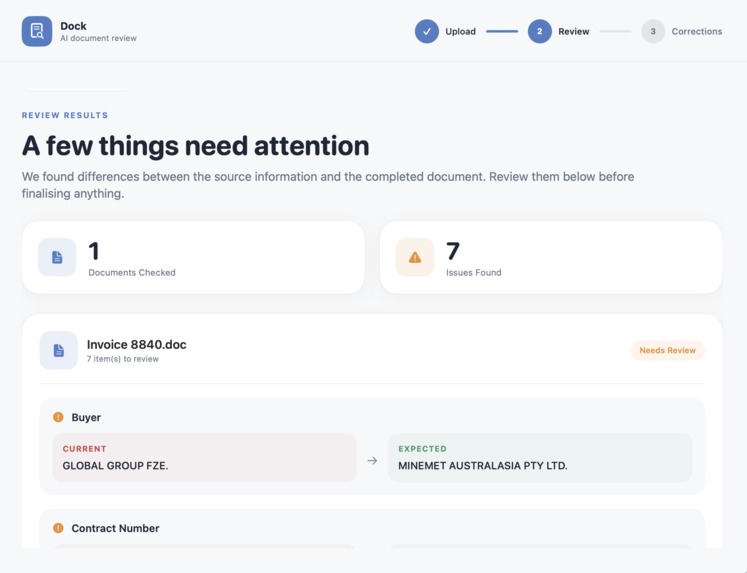The height and width of the screenshot is (573, 747).
Task: Click the Needs Review status badge
Action: (667, 350)
